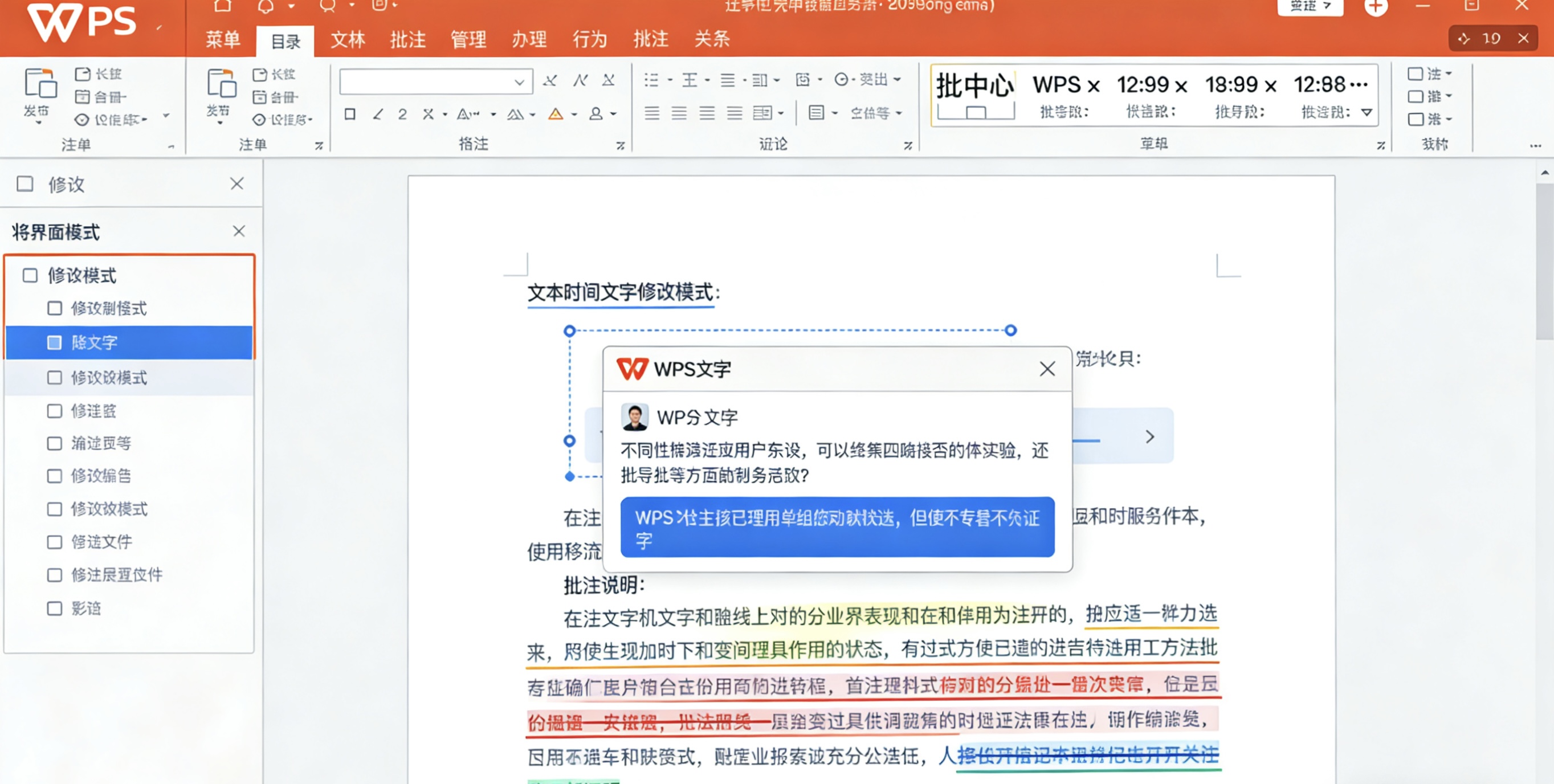The image size is (1554, 784).
Task: Click the right arrow next to the dialog
Action: [1151, 436]
